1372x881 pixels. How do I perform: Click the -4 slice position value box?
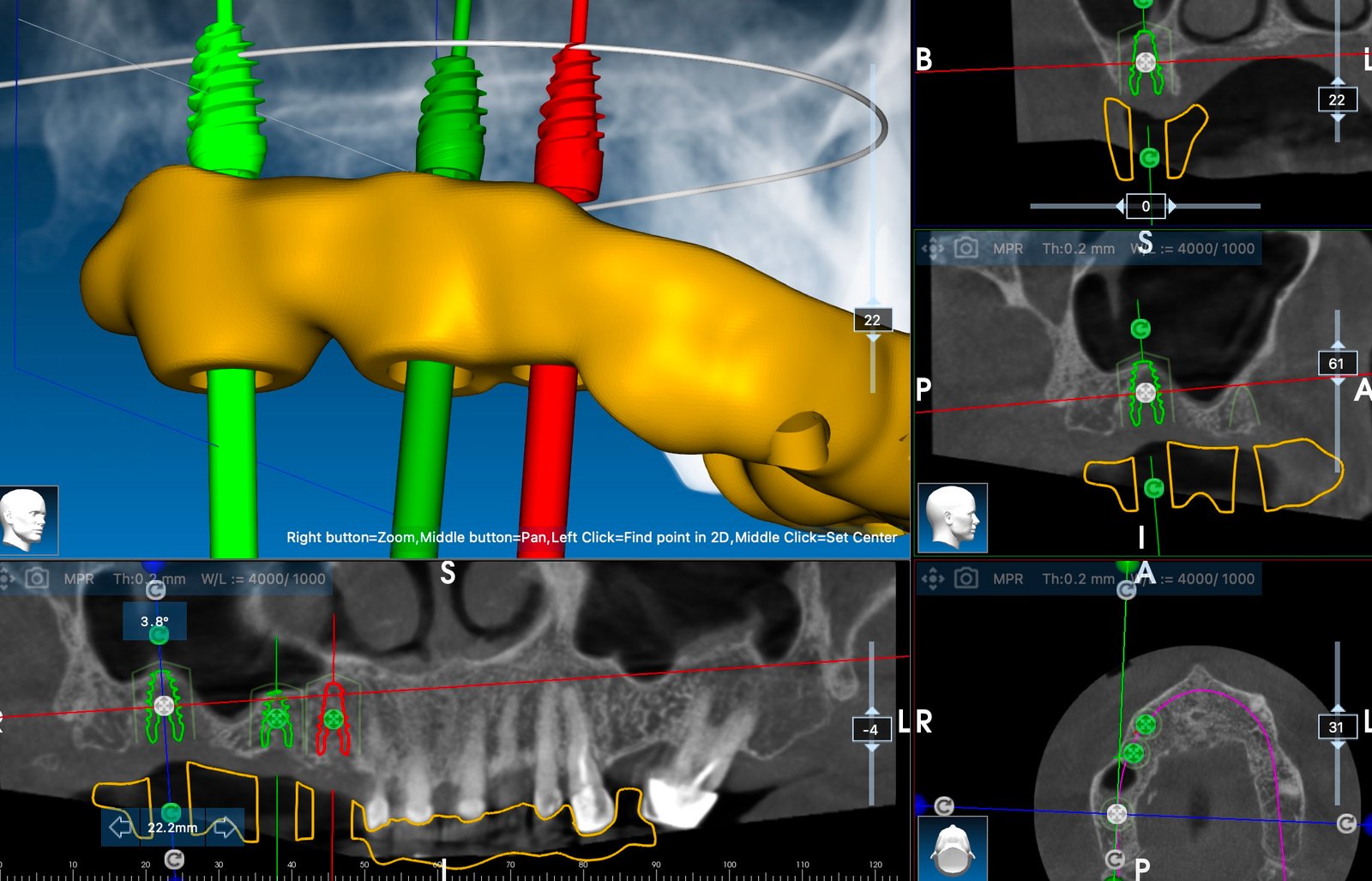pos(872,728)
